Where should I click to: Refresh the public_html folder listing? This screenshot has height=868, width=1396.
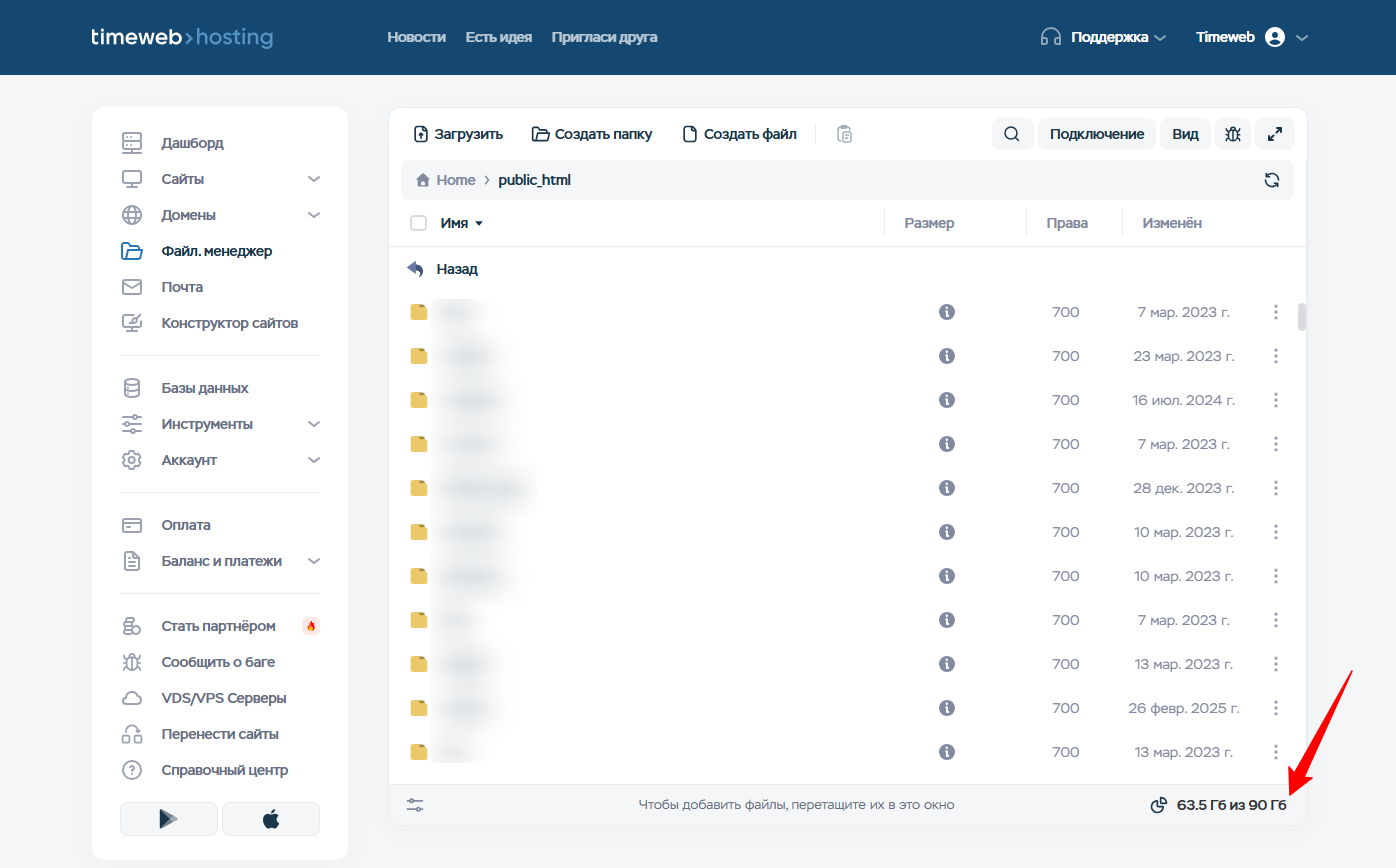[x=1272, y=180]
